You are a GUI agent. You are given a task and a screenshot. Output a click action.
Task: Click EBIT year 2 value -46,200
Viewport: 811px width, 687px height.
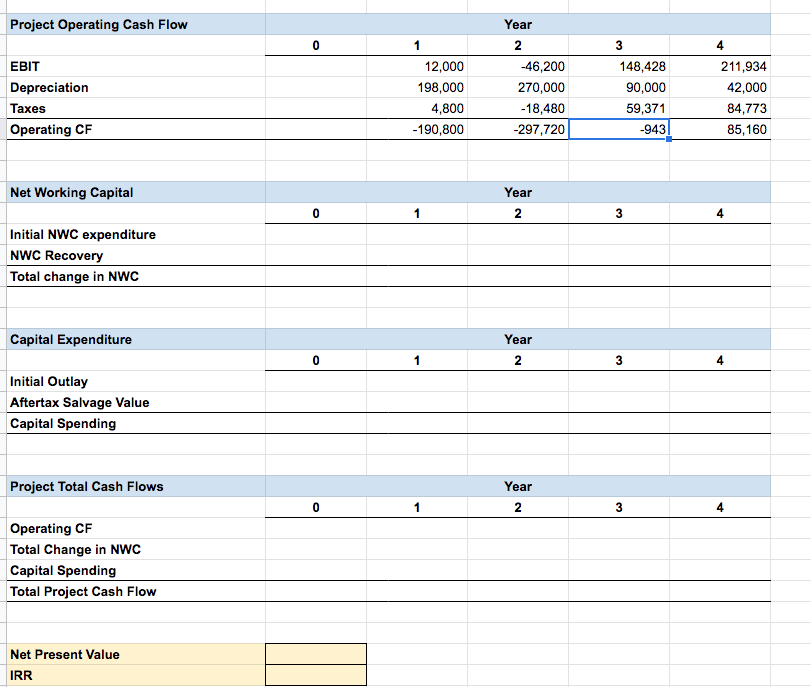click(543, 67)
